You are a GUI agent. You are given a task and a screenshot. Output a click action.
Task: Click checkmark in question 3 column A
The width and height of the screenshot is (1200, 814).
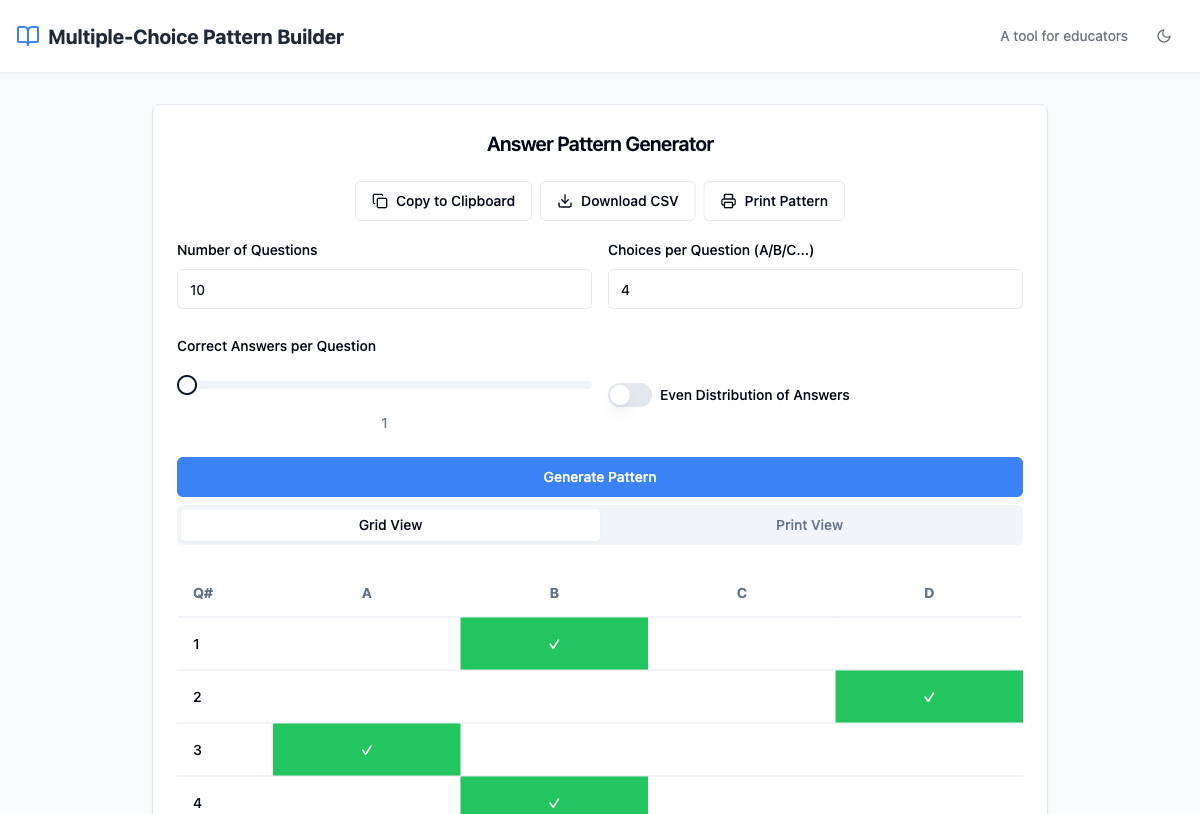pyautogui.click(x=366, y=750)
